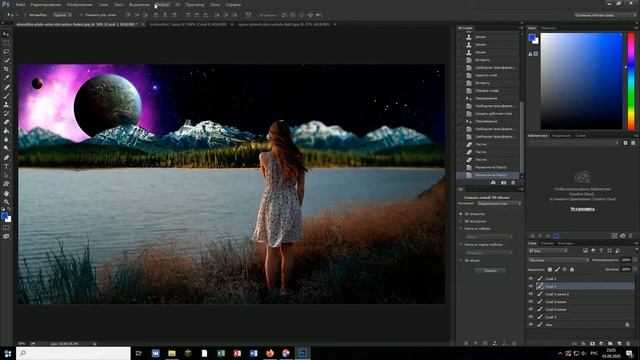Click the layer opacity value field
640x360 pixels.
626,260
